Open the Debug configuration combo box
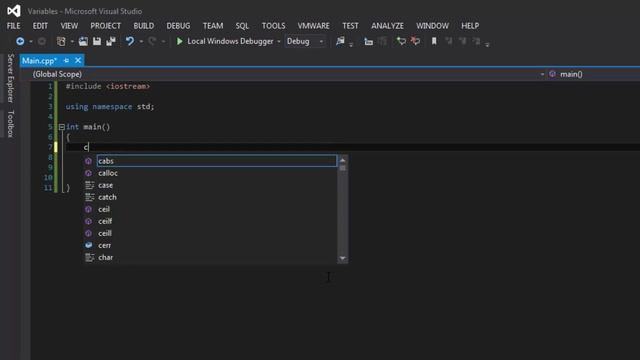The height and width of the screenshot is (360, 640). coord(305,41)
